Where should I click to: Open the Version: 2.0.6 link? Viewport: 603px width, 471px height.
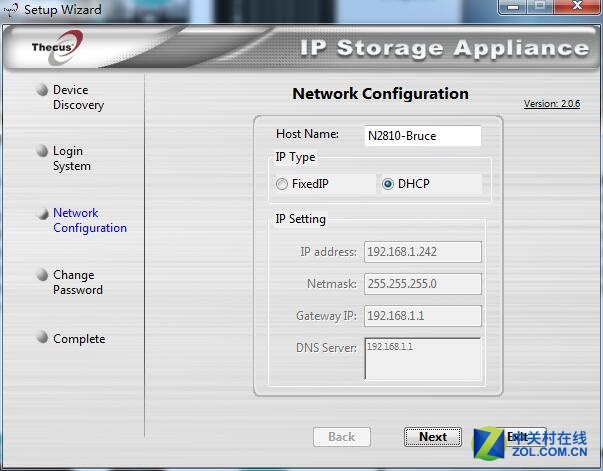tap(552, 103)
